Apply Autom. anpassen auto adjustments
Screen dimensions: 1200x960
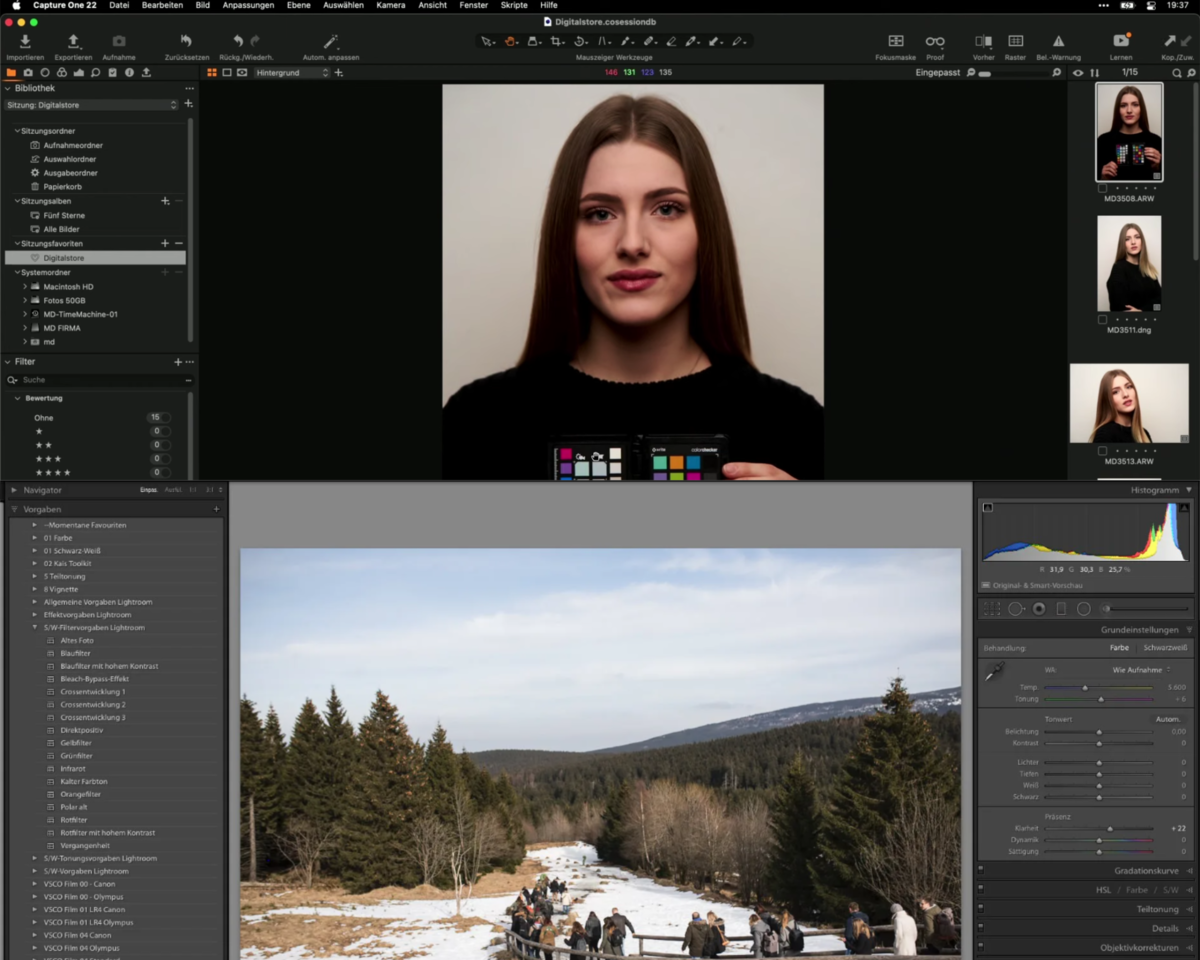point(330,41)
